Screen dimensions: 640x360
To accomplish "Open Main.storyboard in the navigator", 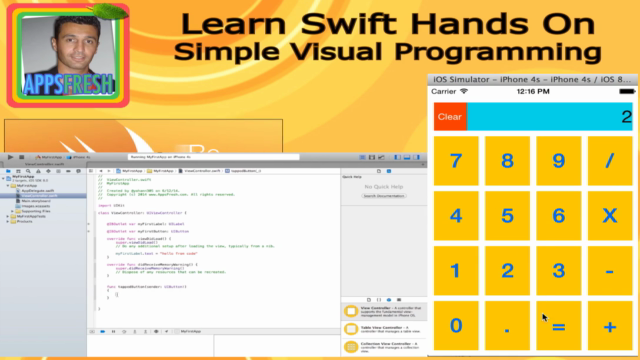I will pos(33,201).
